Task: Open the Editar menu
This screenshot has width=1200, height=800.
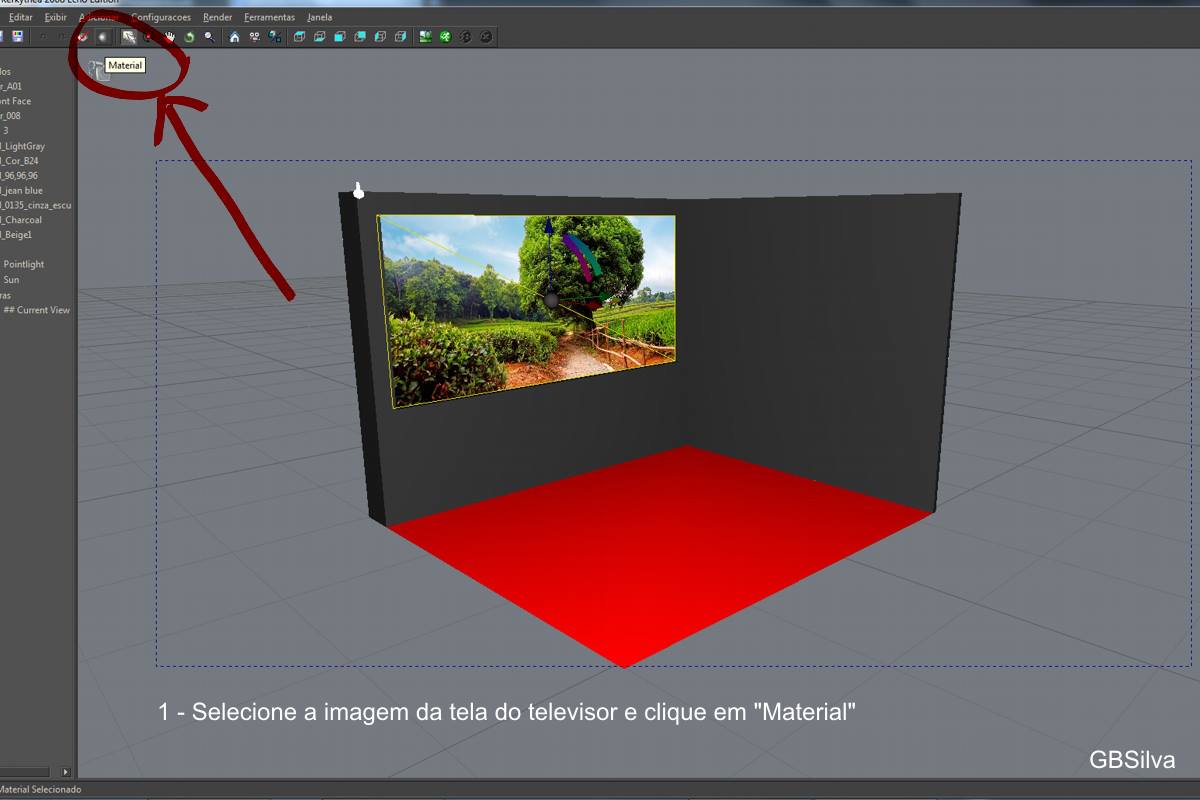Action: [20, 17]
